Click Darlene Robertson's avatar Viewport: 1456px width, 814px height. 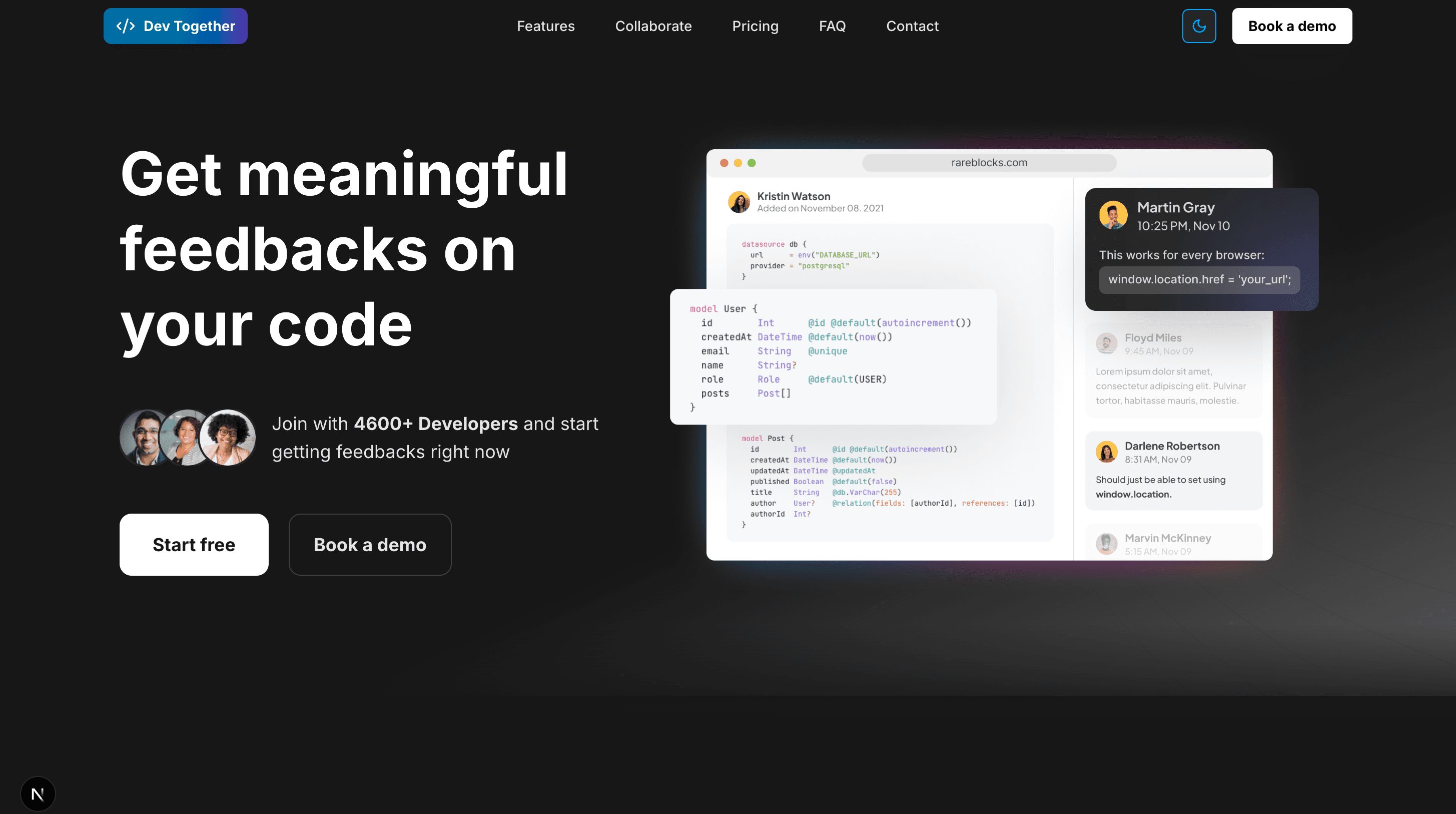pos(1106,452)
